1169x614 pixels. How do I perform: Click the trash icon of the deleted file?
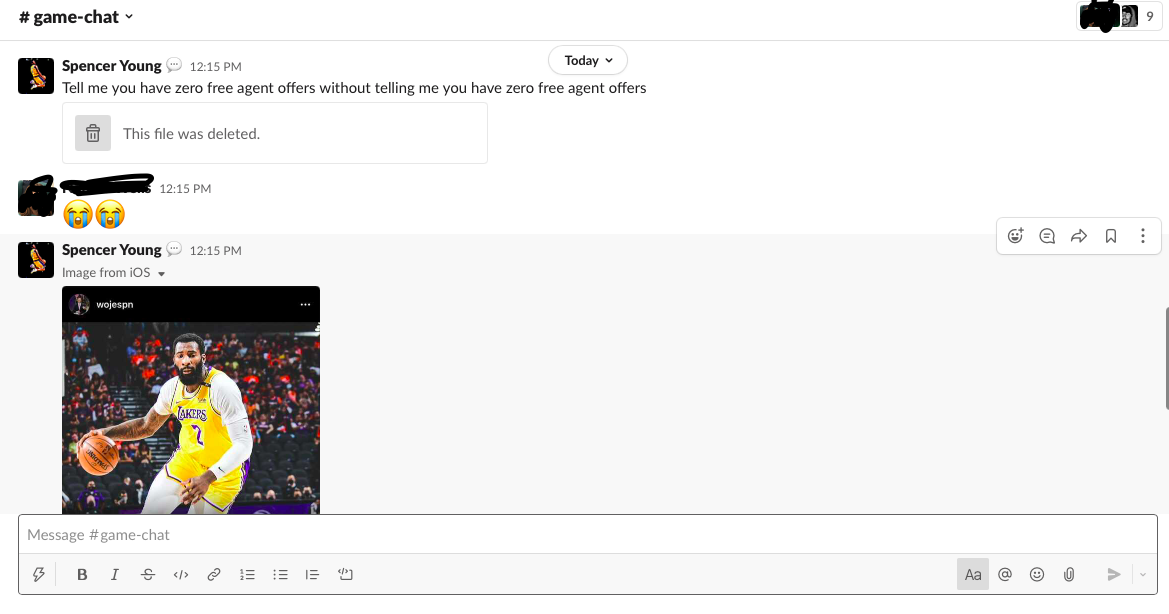tap(93, 133)
